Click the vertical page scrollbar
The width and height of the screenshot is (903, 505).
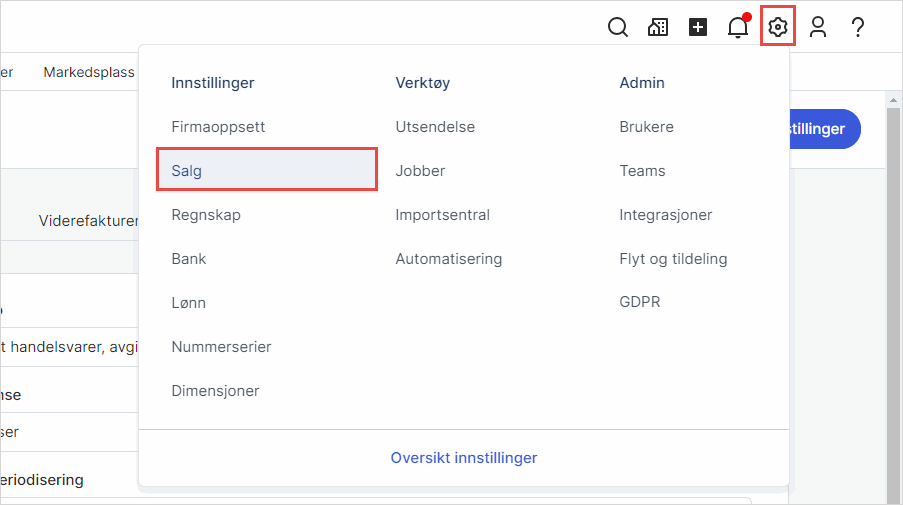894,300
